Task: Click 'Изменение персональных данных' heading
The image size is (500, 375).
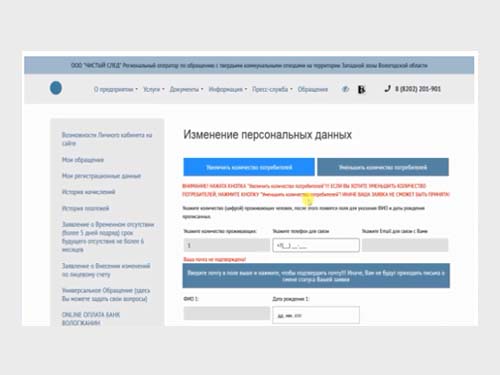Action: tap(268, 135)
